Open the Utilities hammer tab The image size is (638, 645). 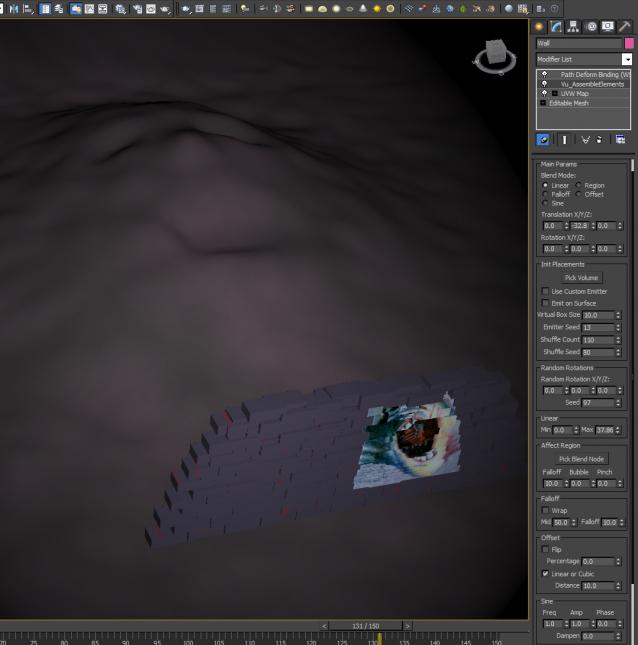pos(625,27)
